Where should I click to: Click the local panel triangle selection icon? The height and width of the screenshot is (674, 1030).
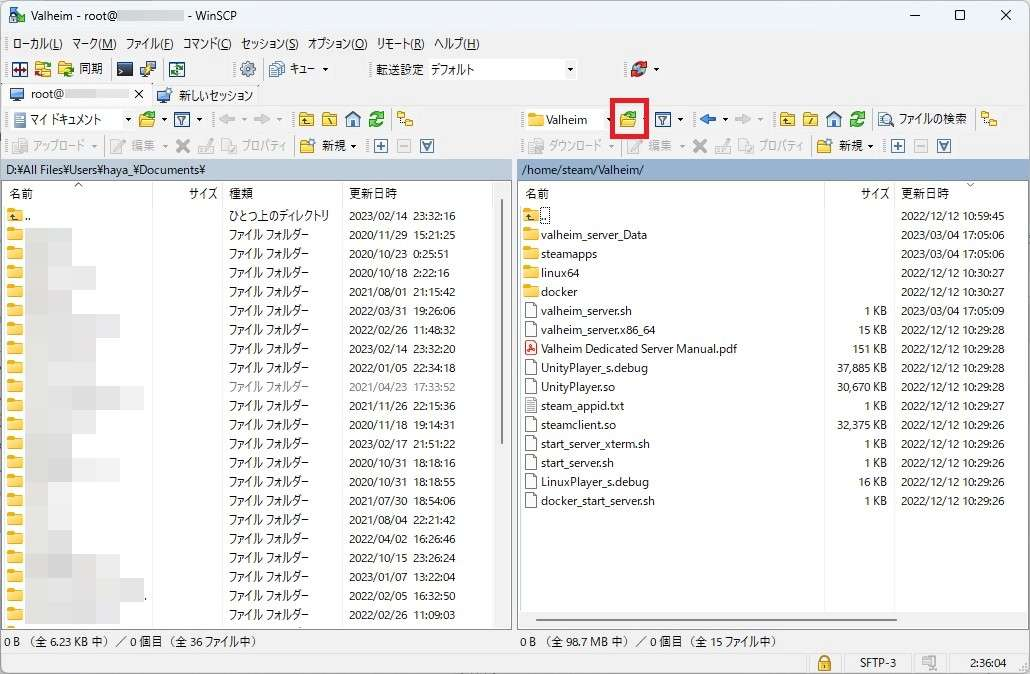pyautogui.click(x=427, y=146)
